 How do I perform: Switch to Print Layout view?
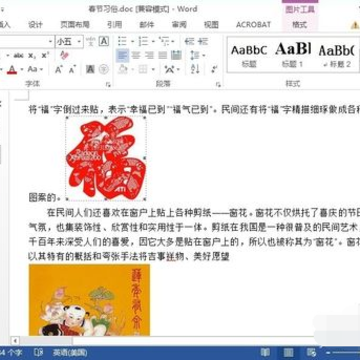(288, 352)
